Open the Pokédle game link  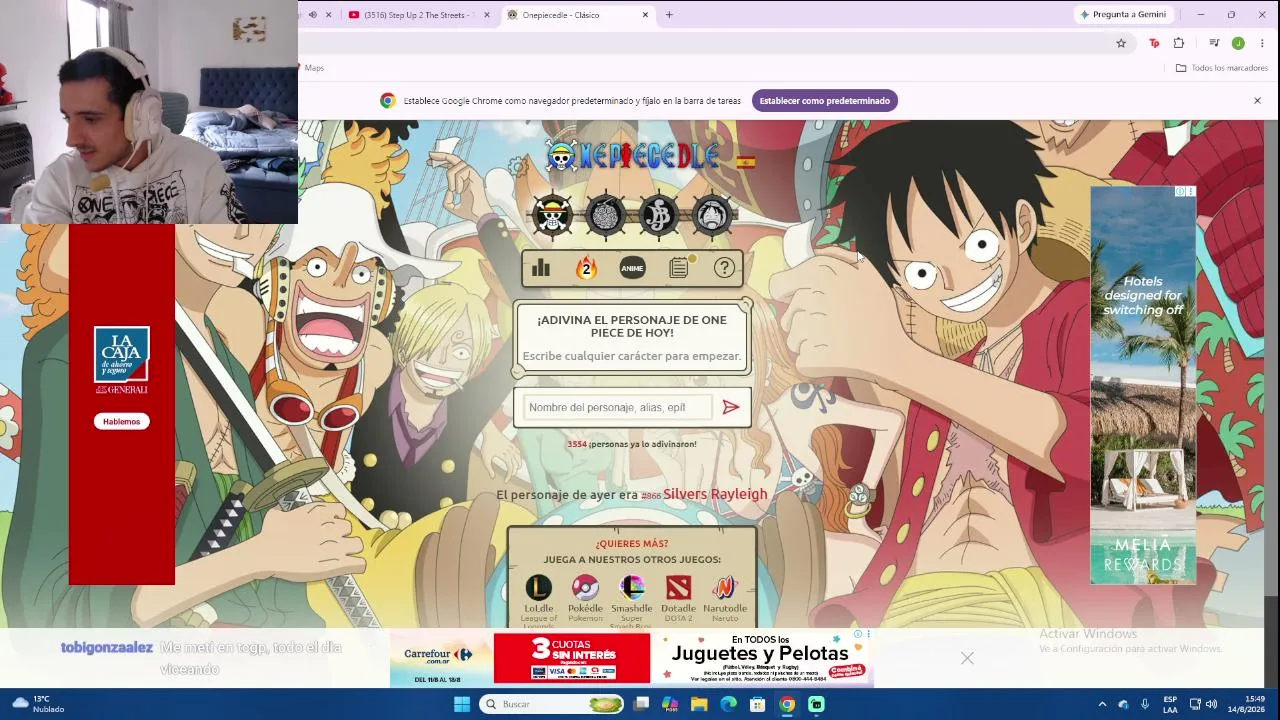(586, 596)
